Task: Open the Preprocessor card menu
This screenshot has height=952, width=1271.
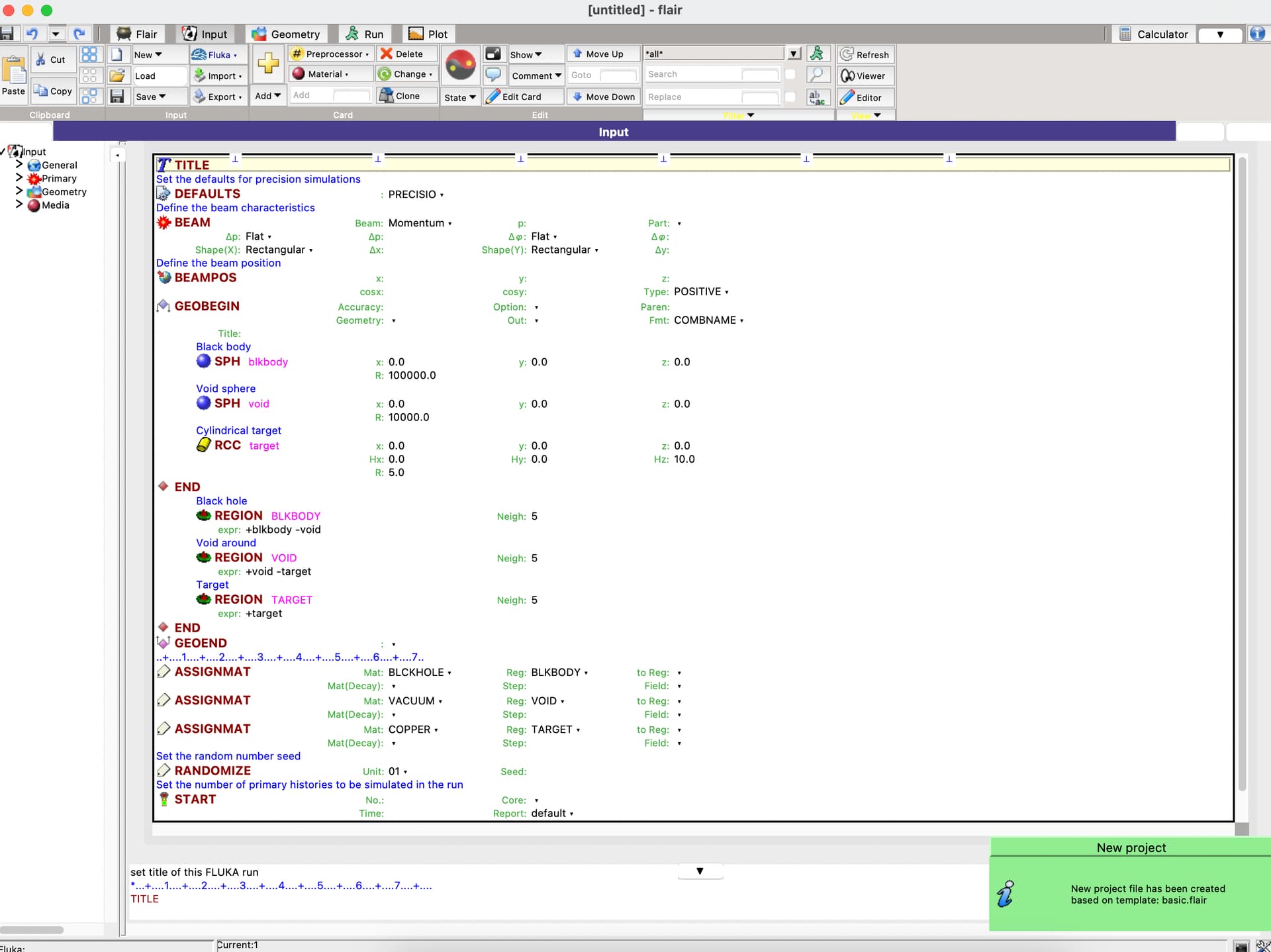Action: 331,54
